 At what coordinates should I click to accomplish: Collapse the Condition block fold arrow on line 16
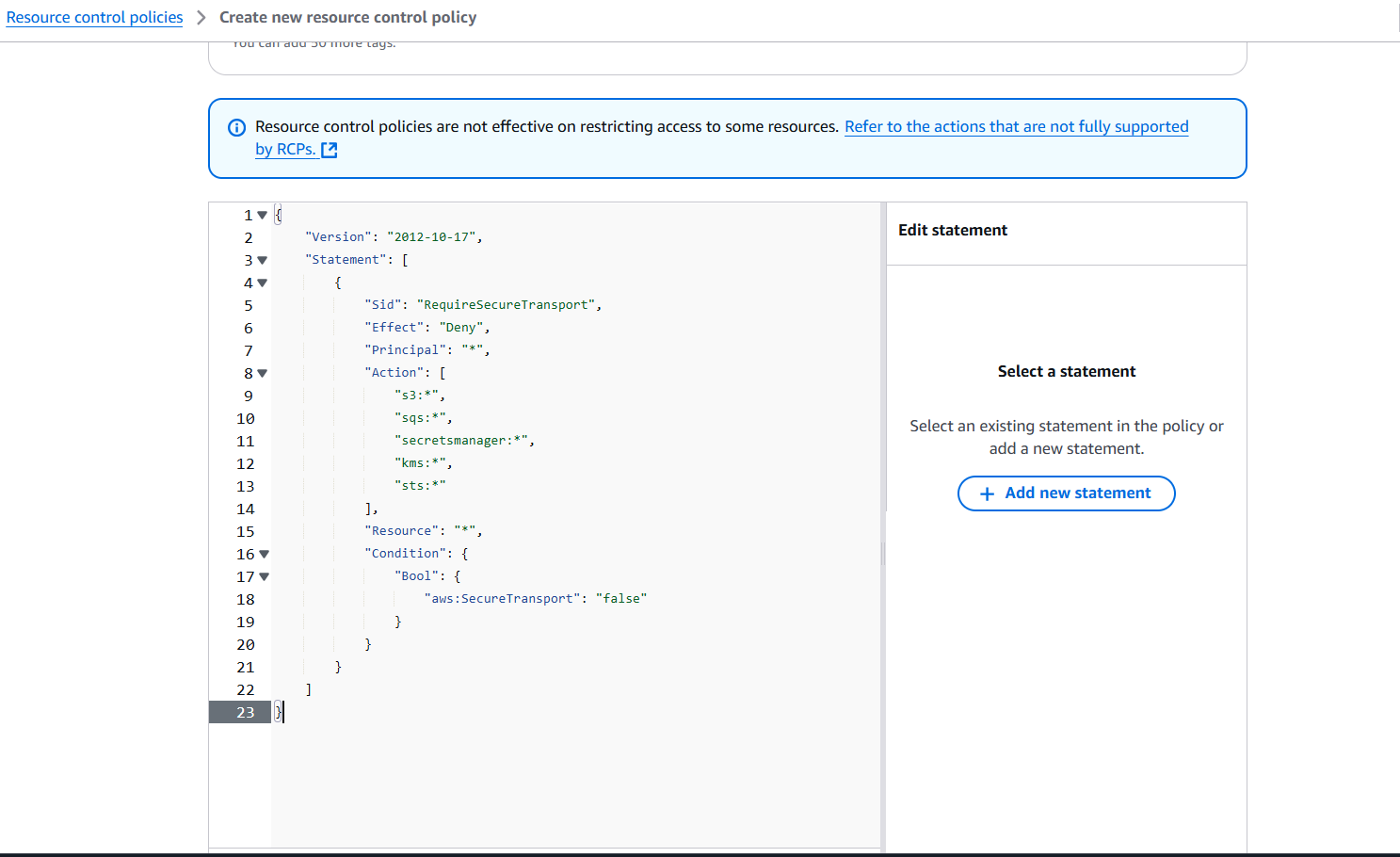point(265,555)
